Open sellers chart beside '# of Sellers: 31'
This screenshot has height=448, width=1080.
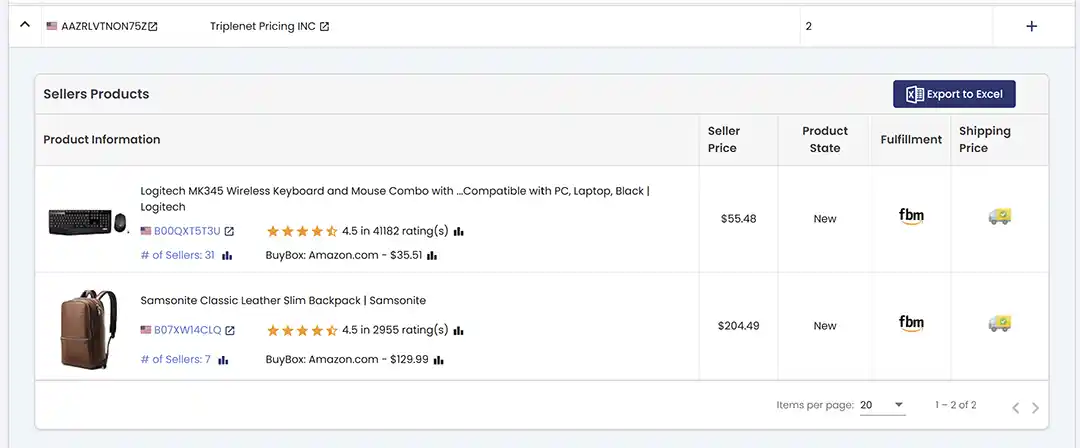tap(227, 256)
